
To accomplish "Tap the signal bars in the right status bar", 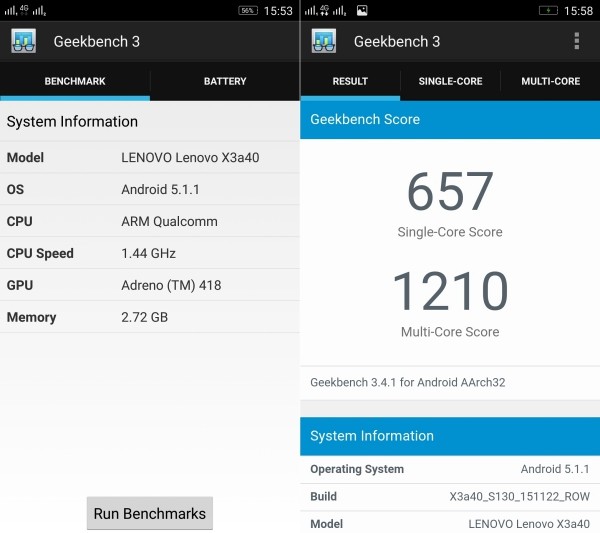I will 325,10.
